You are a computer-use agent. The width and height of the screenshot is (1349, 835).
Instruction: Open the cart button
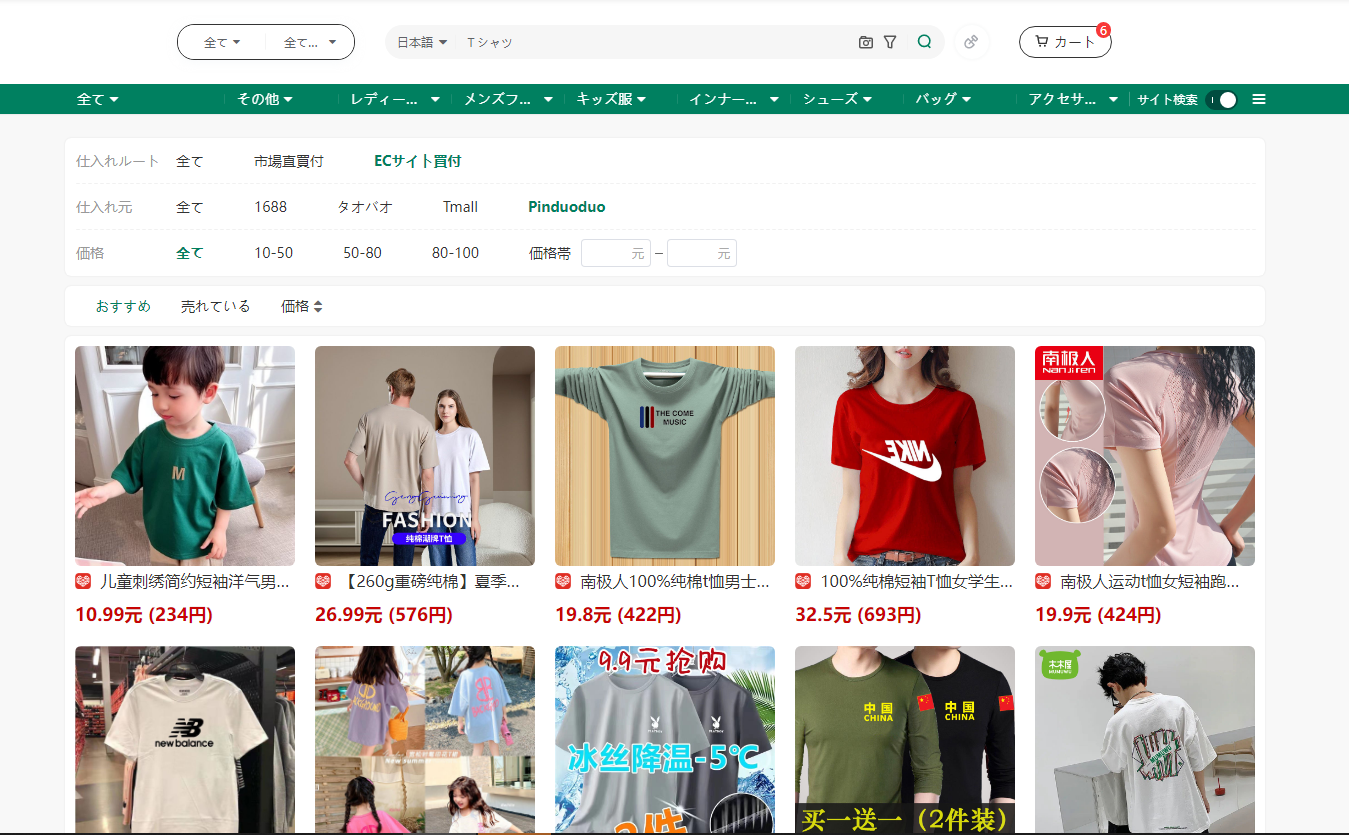pyautogui.click(x=1065, y=42)
